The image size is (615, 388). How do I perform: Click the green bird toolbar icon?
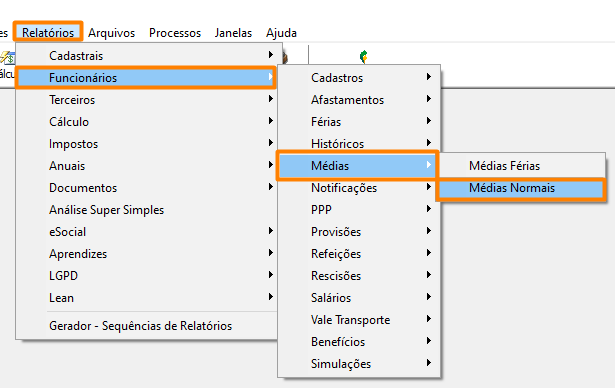pos(364,56)
